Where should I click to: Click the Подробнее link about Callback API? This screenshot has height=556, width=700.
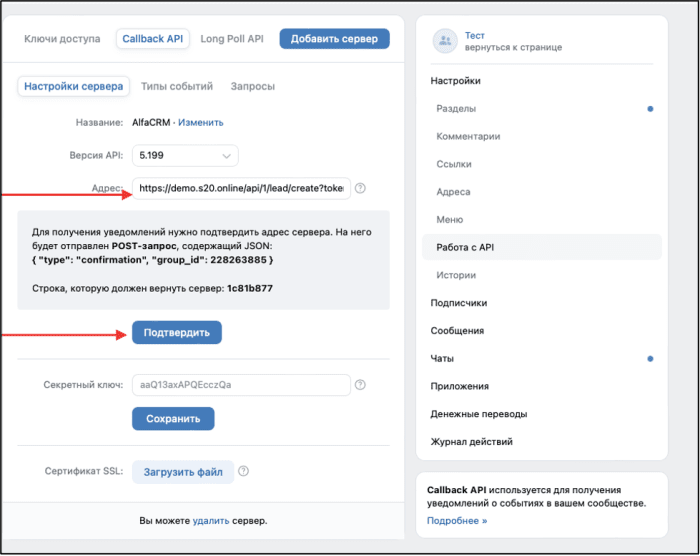[x=457, y=521]
